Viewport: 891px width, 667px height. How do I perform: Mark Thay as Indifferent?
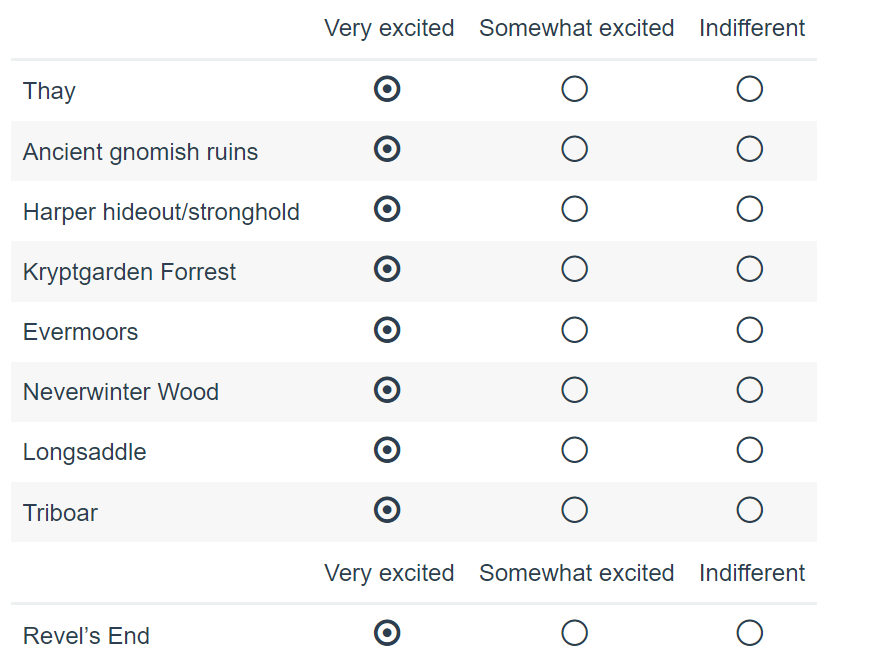pos(749,89)
